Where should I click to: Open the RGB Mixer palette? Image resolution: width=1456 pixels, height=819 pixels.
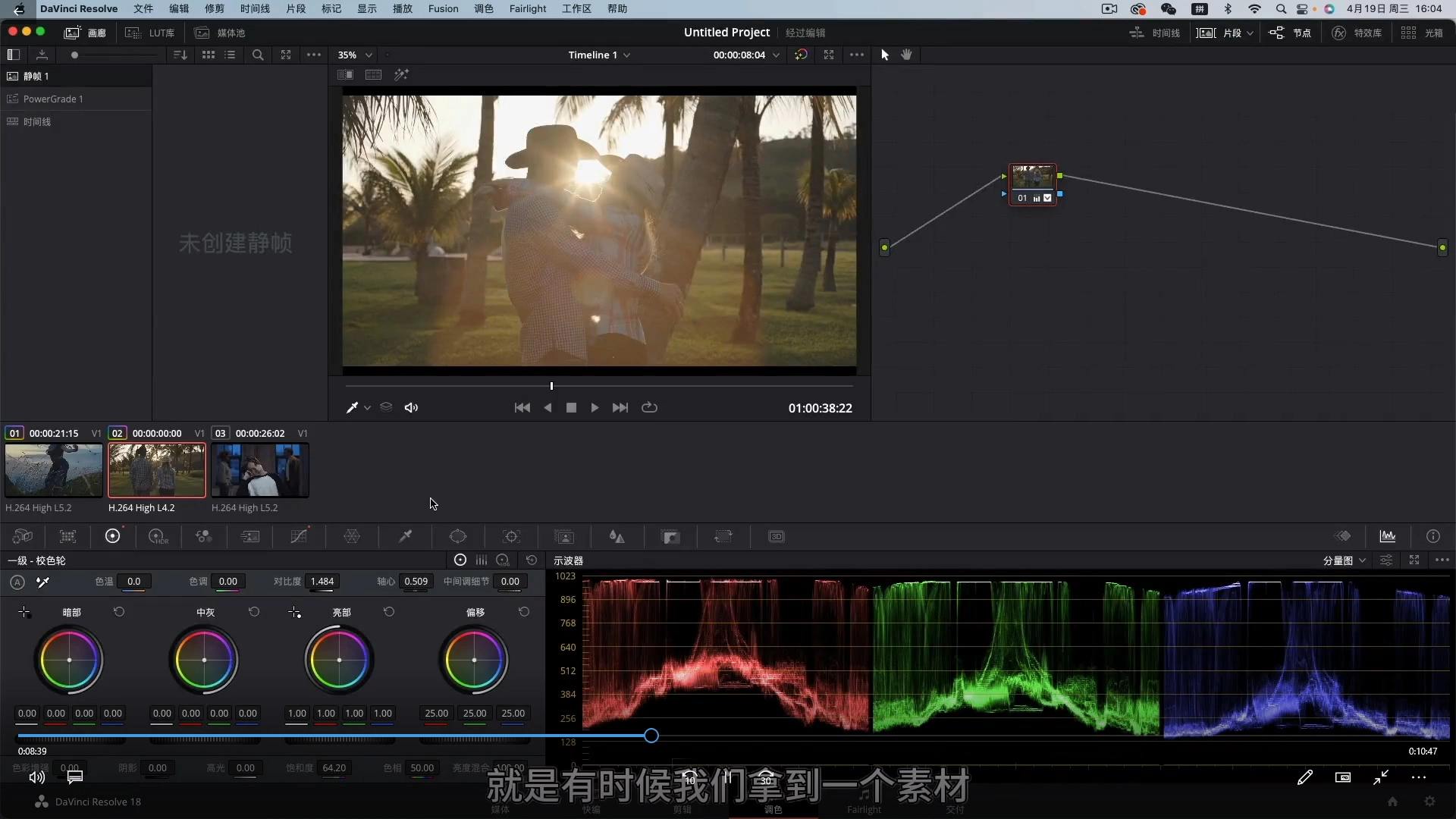coord(203,536)
